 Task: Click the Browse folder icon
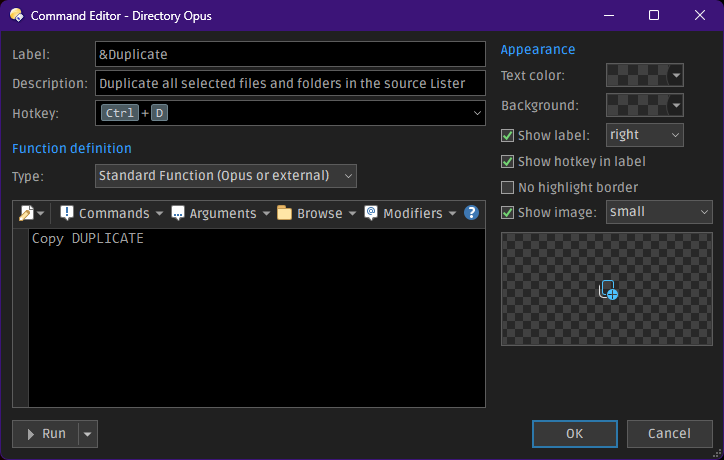(284, 213)
